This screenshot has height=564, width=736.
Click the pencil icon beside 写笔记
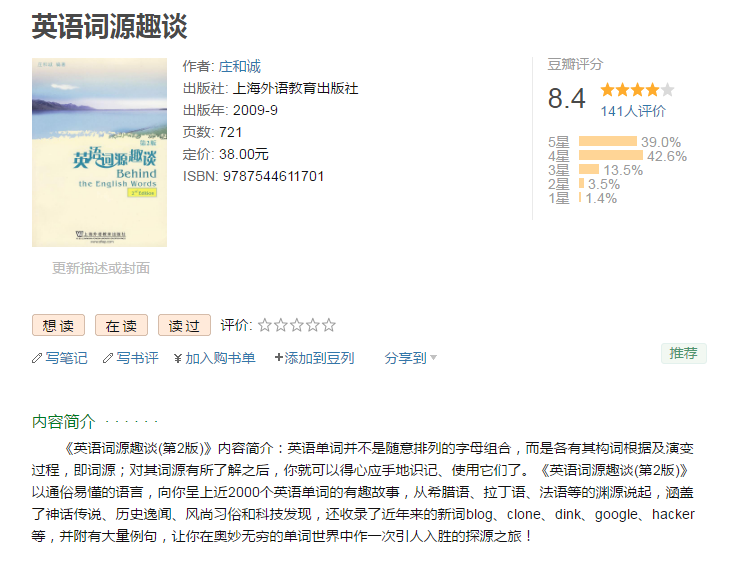point(37,358)
